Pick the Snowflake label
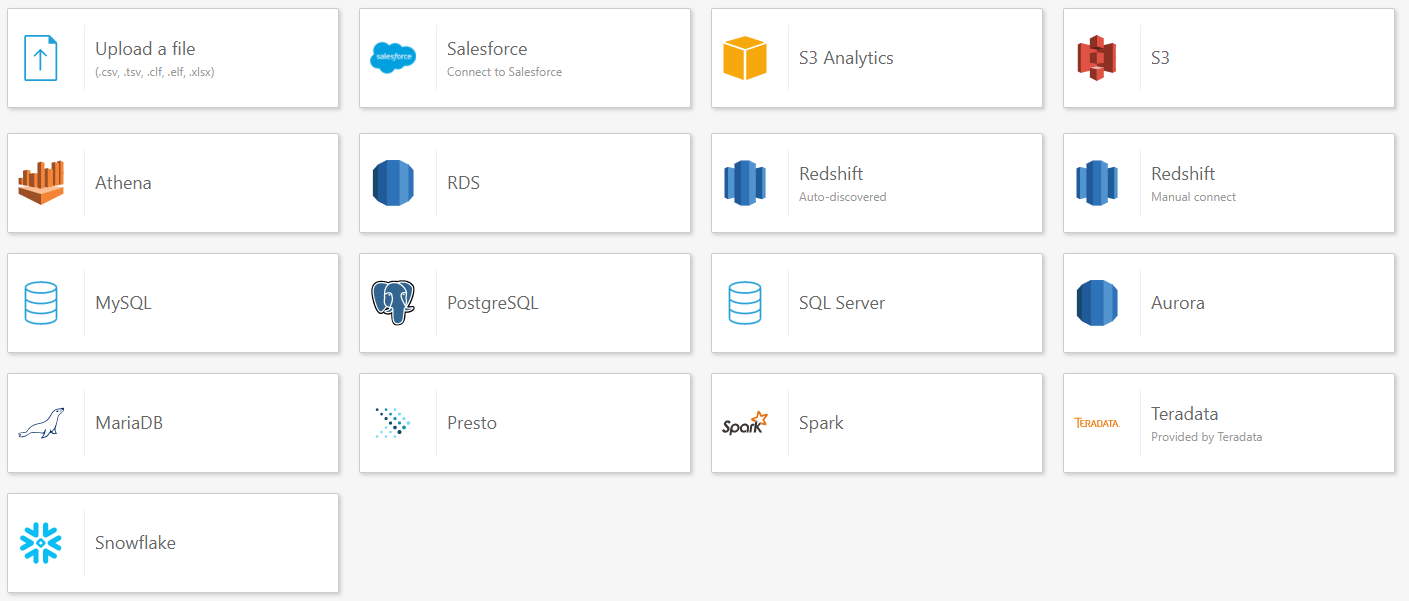The width and height of the screenshot is (1409, 601). click(x=135, y=543)
